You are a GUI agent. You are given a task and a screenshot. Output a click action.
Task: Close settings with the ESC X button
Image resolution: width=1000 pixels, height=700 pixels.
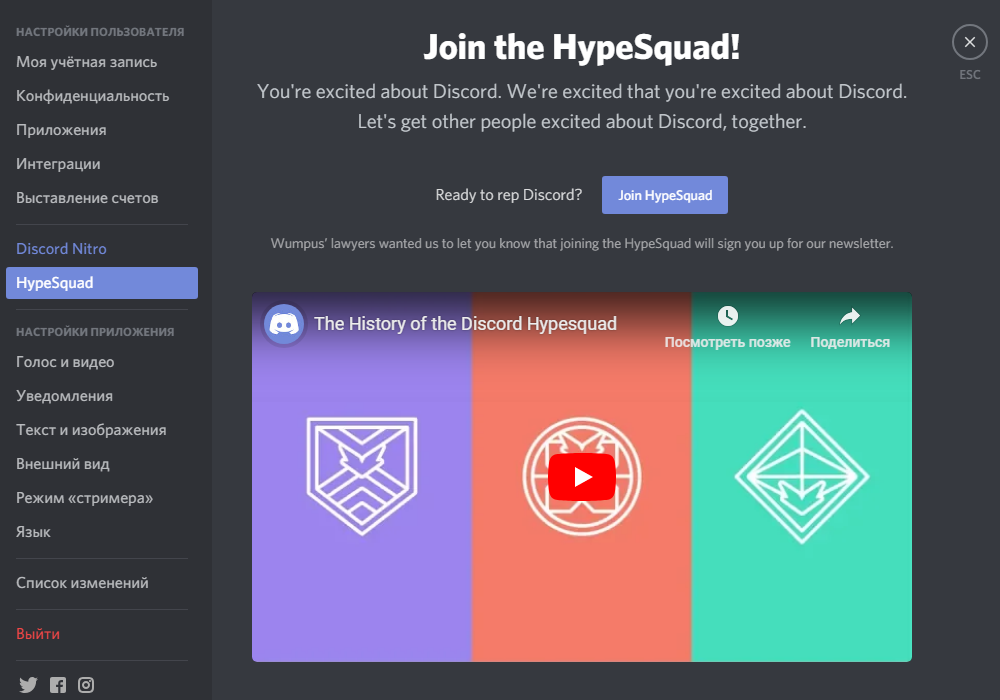pos(969,42)
